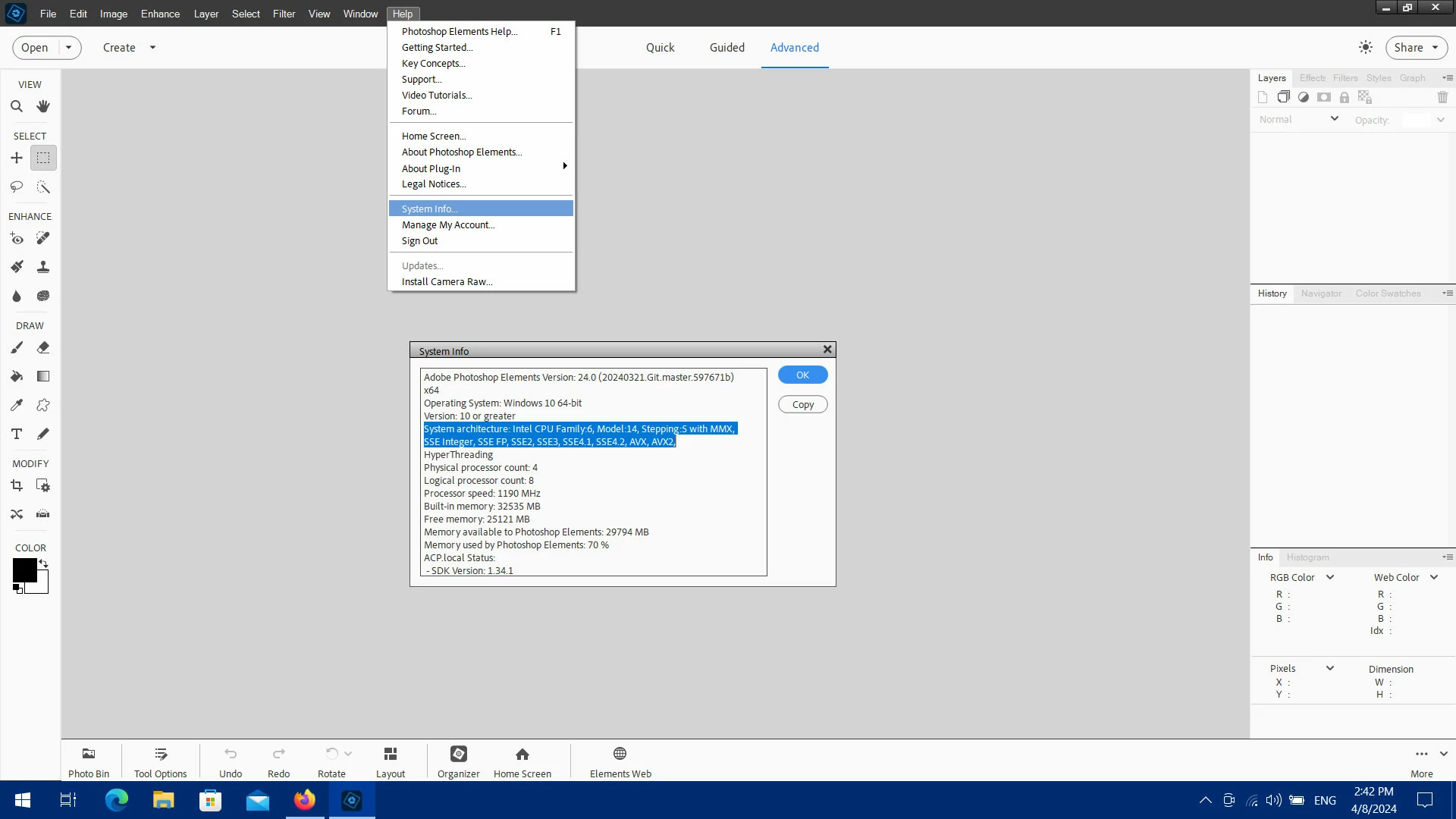This screenshot has width=1456, height=819.
Task: Expand the RGB Color mode dropdown
Action: click(1330, 577)
